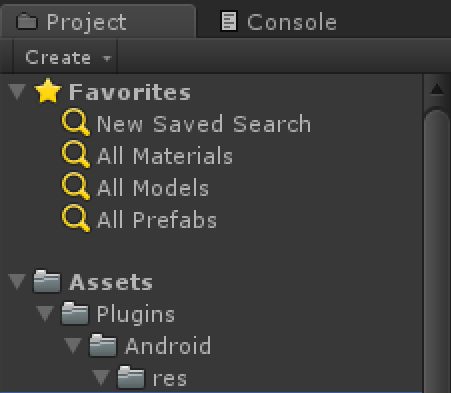Click the yellow Favorites star icon

[x=48, y=91]
